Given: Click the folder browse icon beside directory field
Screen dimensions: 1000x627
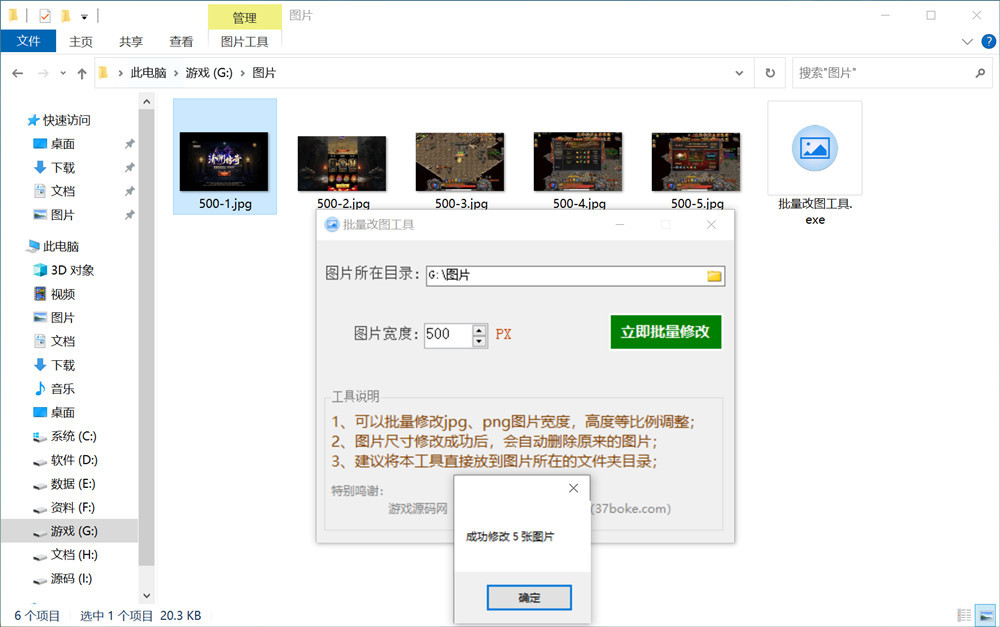Looking at the screenshot, I should click(714, 276).
